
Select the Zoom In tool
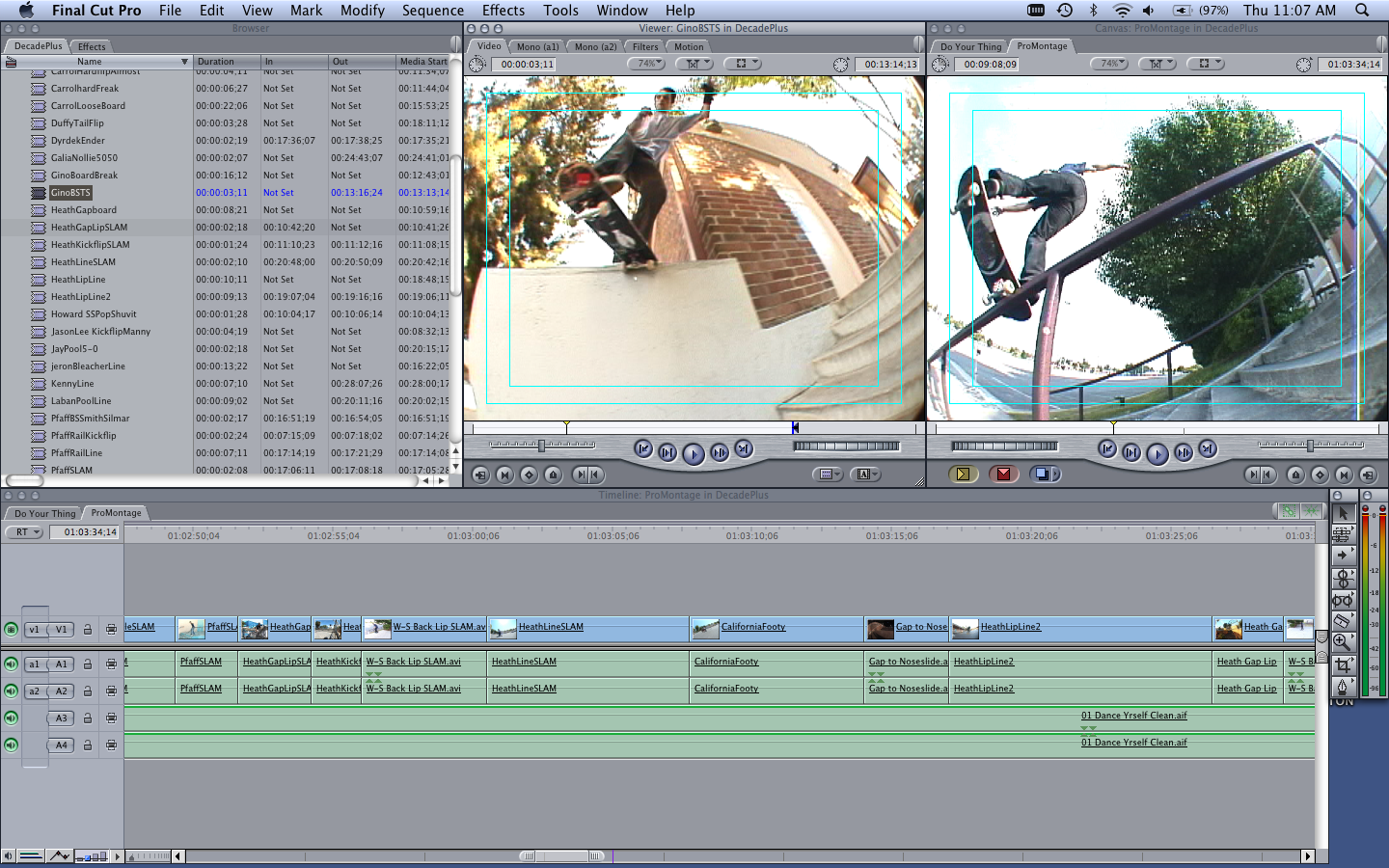(1342, 642)
